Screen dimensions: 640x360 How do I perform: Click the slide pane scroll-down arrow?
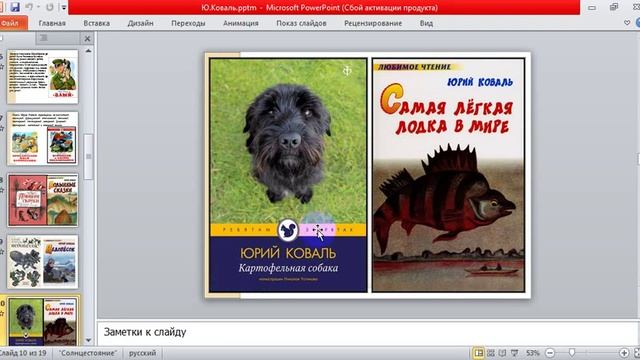click(89, 340)
